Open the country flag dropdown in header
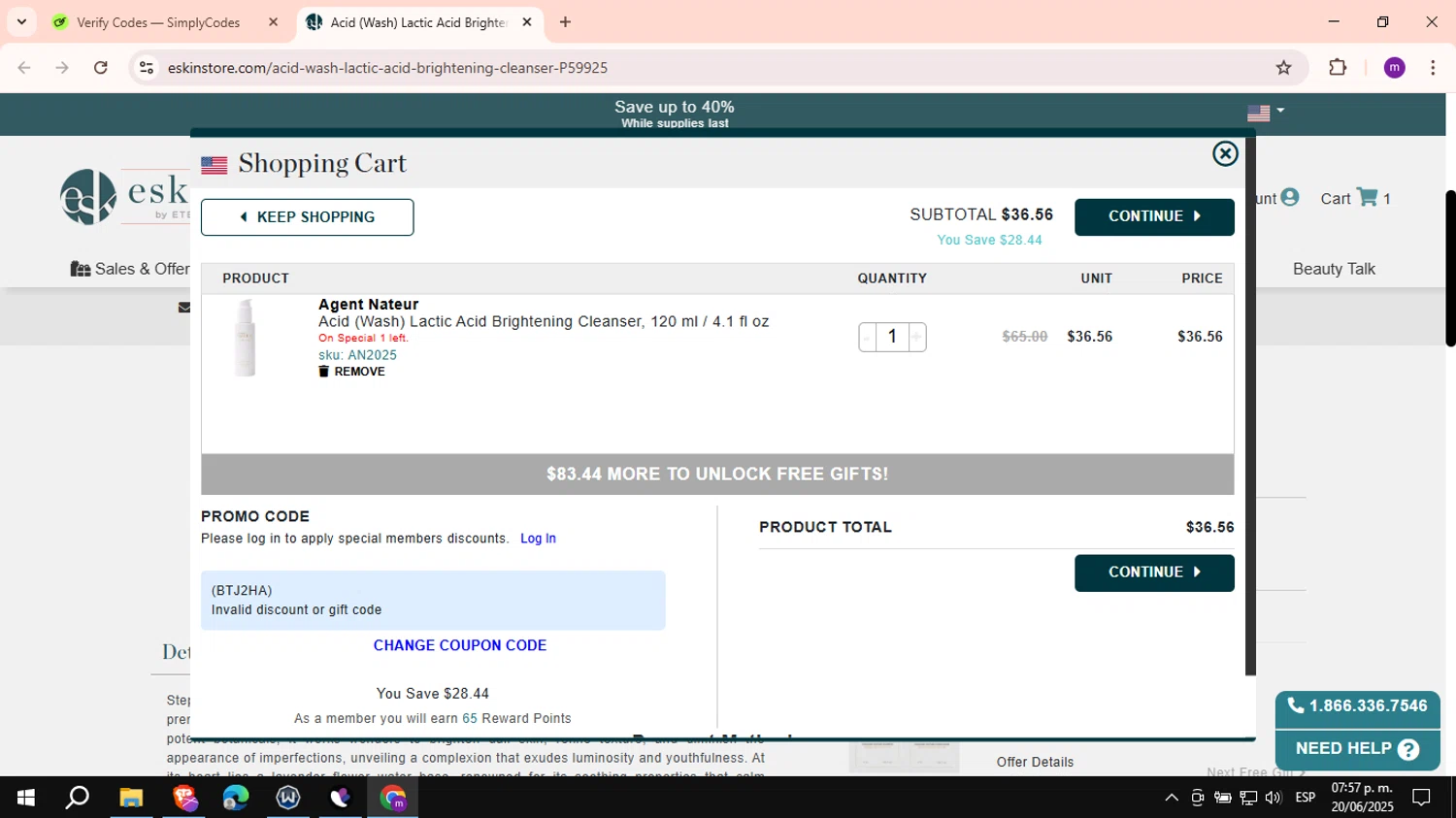The height and width of the screenshot is (818, 1456). 1266,113
